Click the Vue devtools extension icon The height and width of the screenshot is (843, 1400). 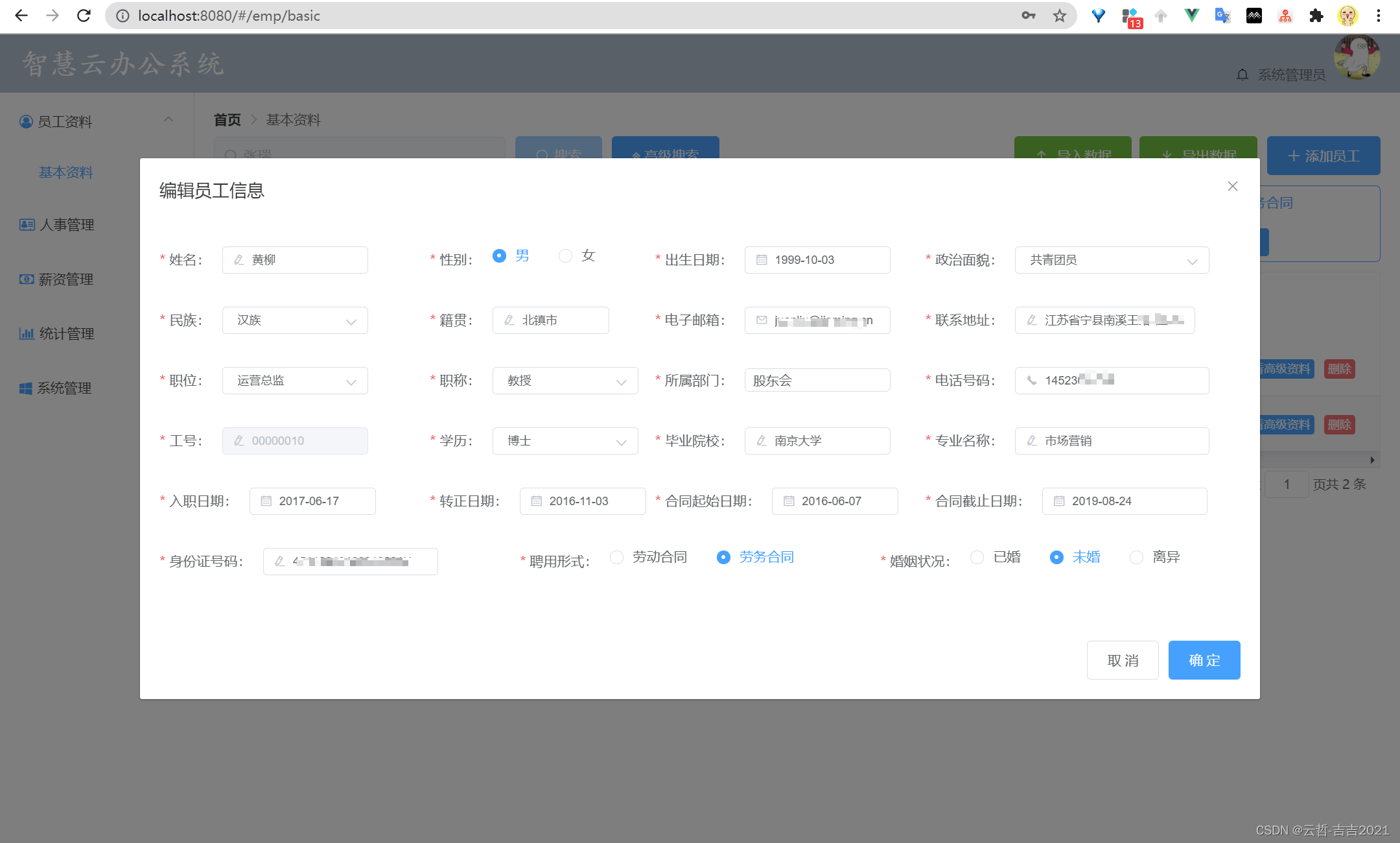[x=1191, y=16]
